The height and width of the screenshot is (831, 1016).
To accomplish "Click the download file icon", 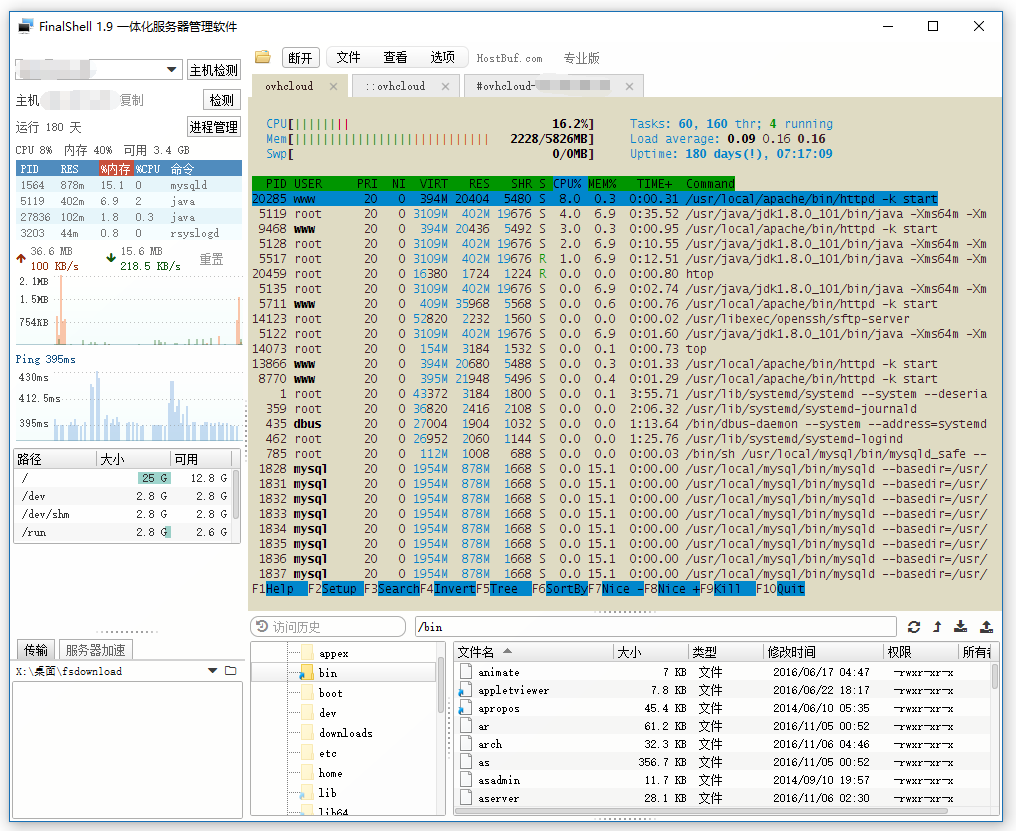I will pyautogui.click(x=961, y=627).
